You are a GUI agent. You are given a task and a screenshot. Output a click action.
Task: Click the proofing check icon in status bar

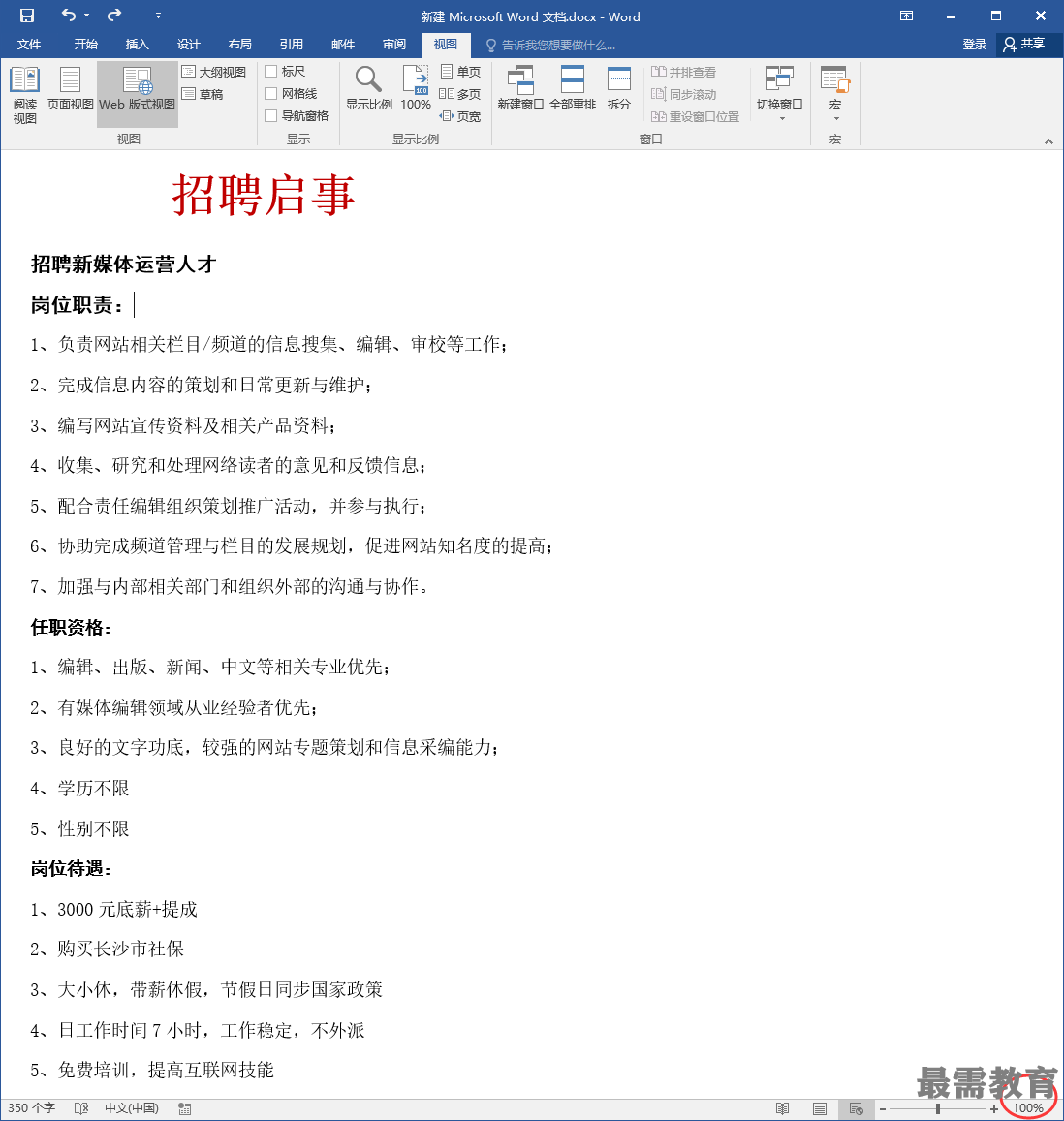point(81,1108)
